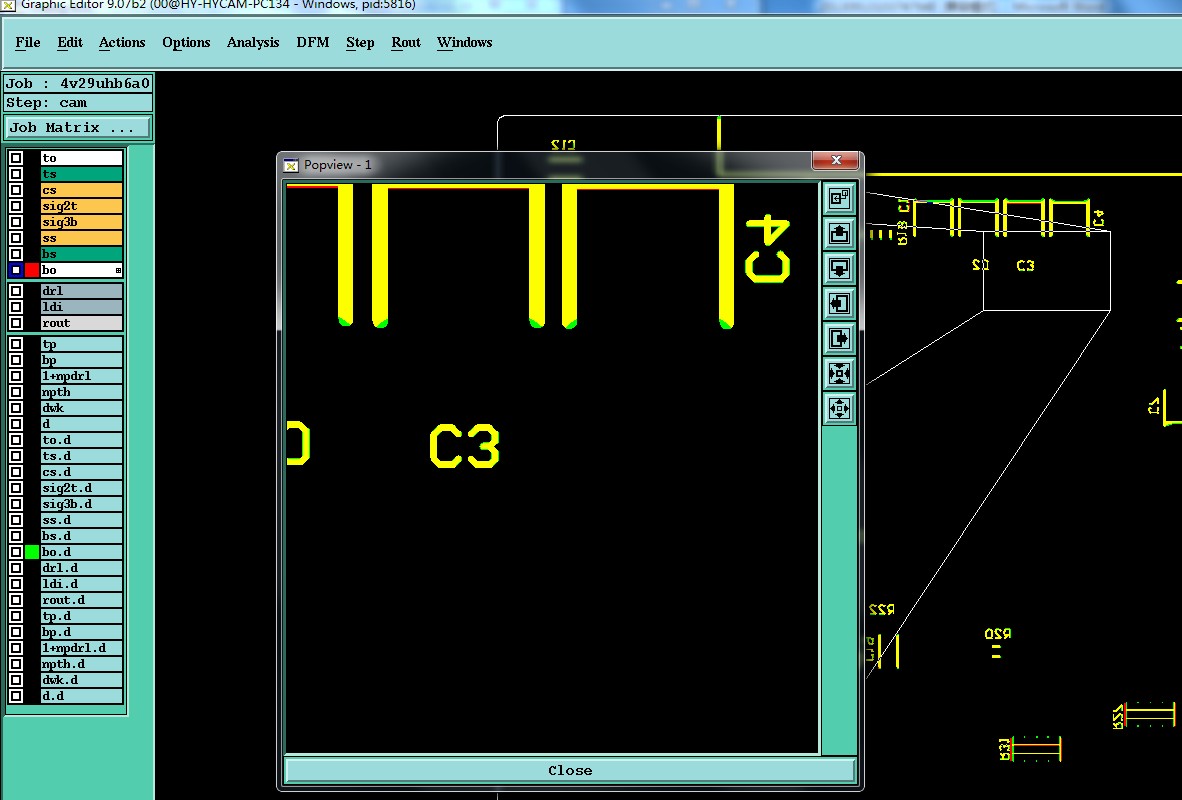1182x800 pixels.
Task: Select the 'npth.d' layer name
Action: click(81, 664)
